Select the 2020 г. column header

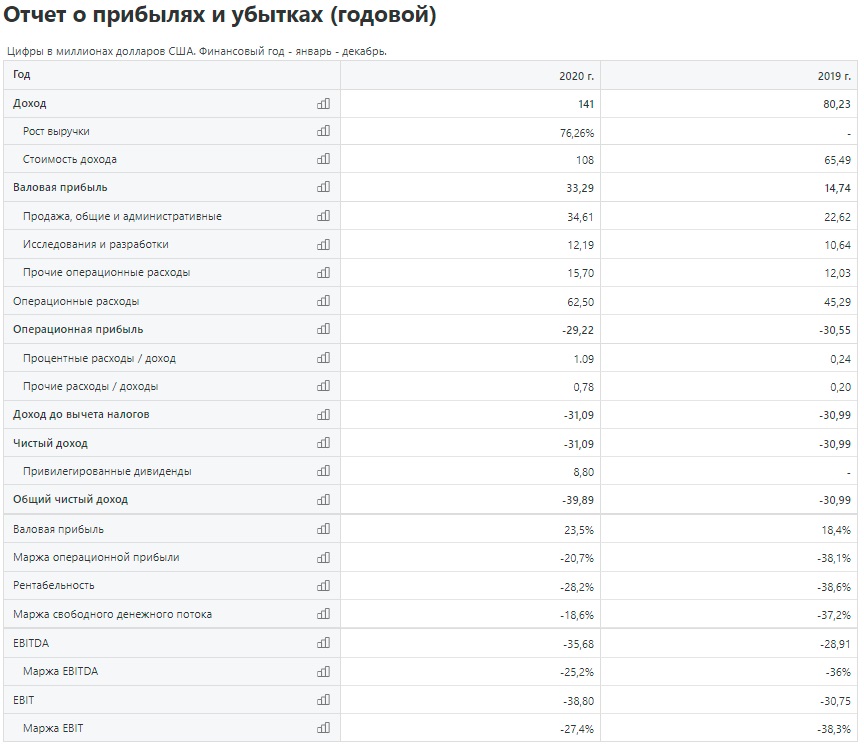[576, 76]
